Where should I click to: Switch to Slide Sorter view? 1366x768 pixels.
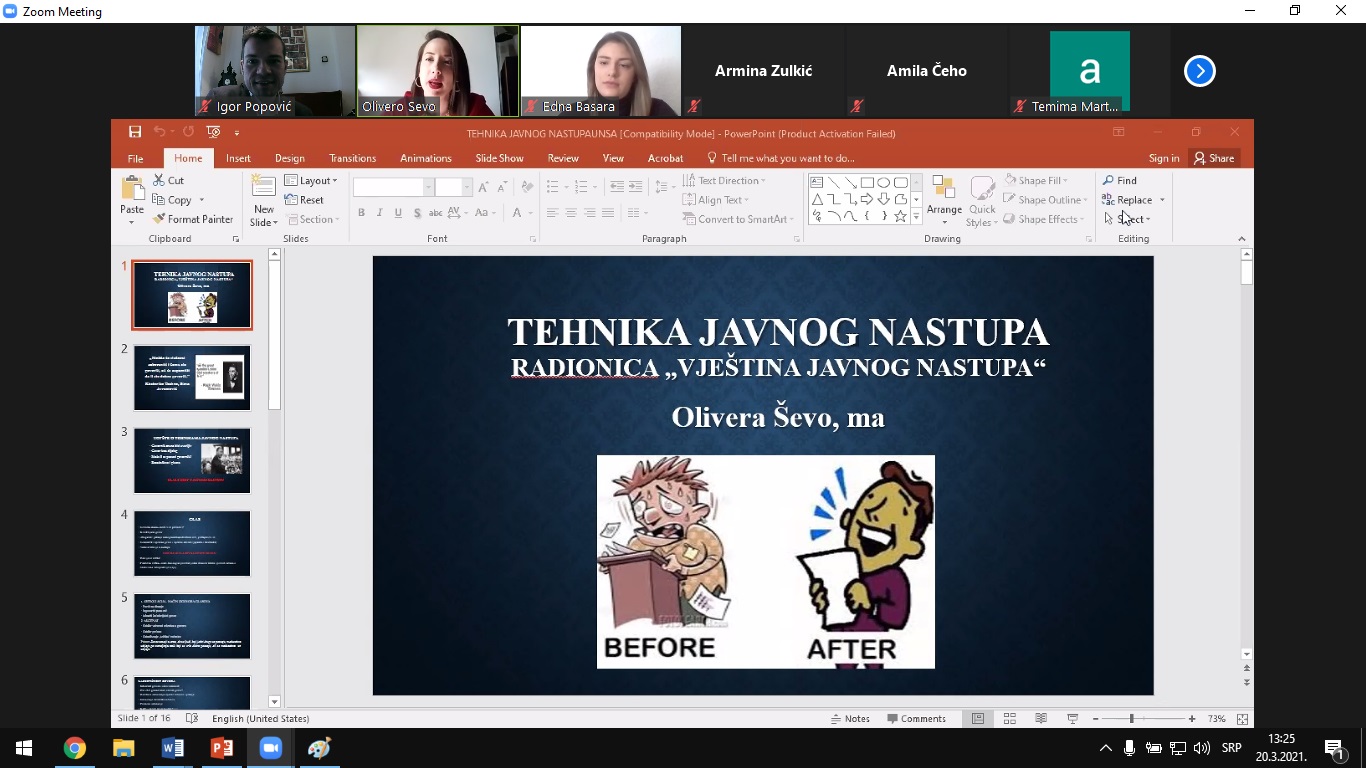(x=1010, y=719)
